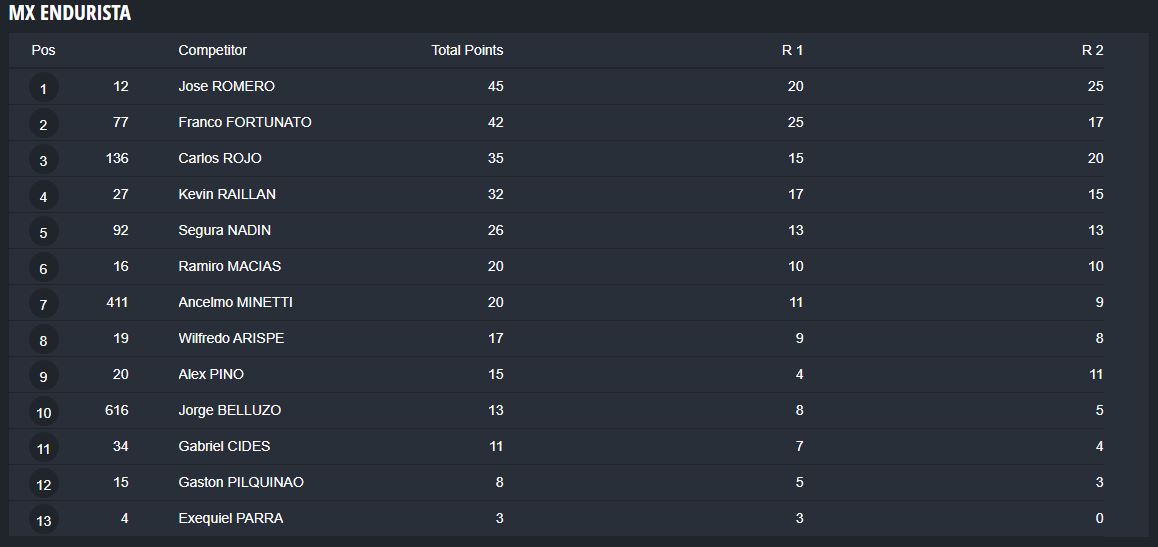The height and width of the screenshot is (547, 1158).
Task: Open competitor Jose ROMERO
Action: tap(227, 86)
